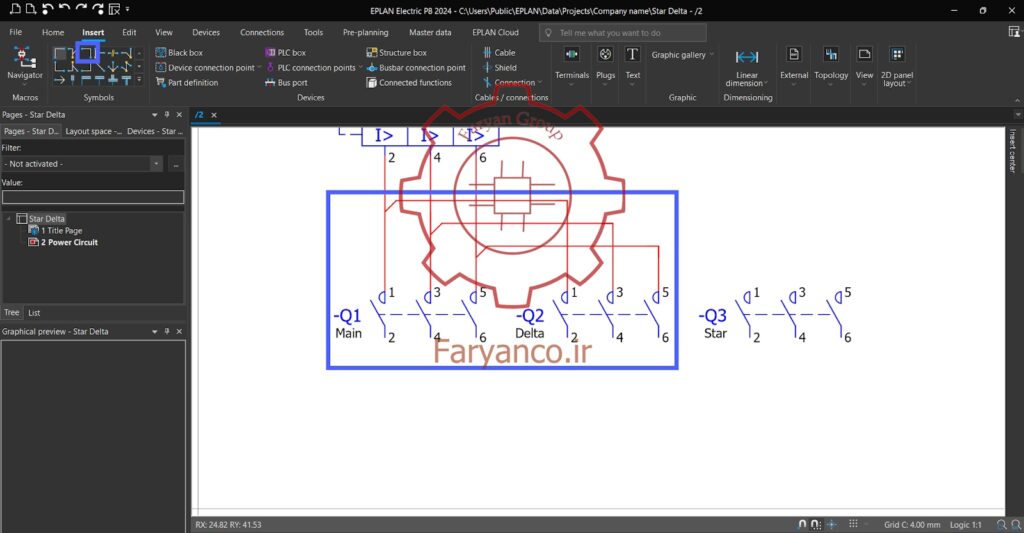Click the New project quick access icon
The image size is (1024, 533).
click(15, 9)
